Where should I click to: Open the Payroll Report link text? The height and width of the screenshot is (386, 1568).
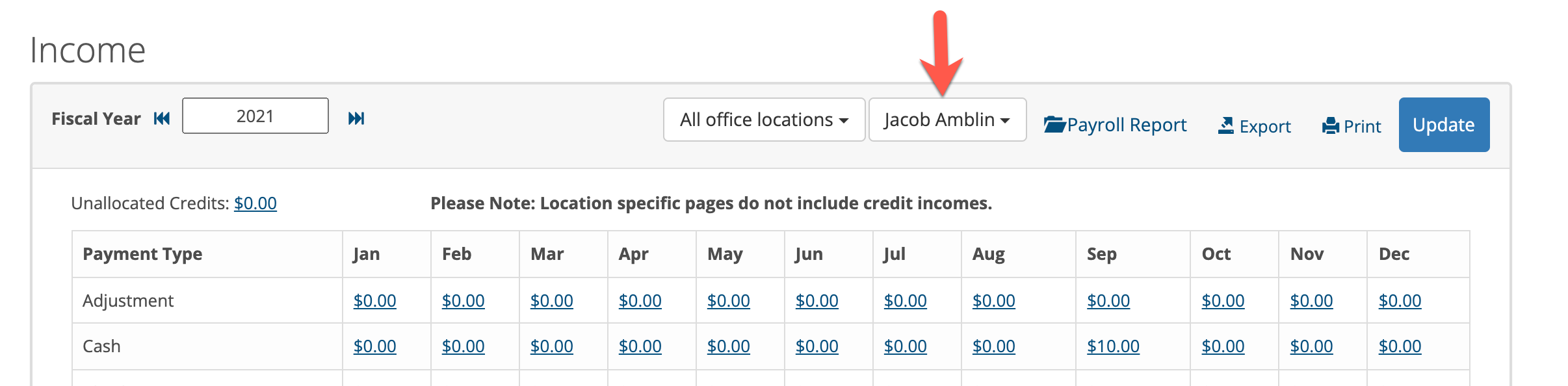click(1127, 125)
